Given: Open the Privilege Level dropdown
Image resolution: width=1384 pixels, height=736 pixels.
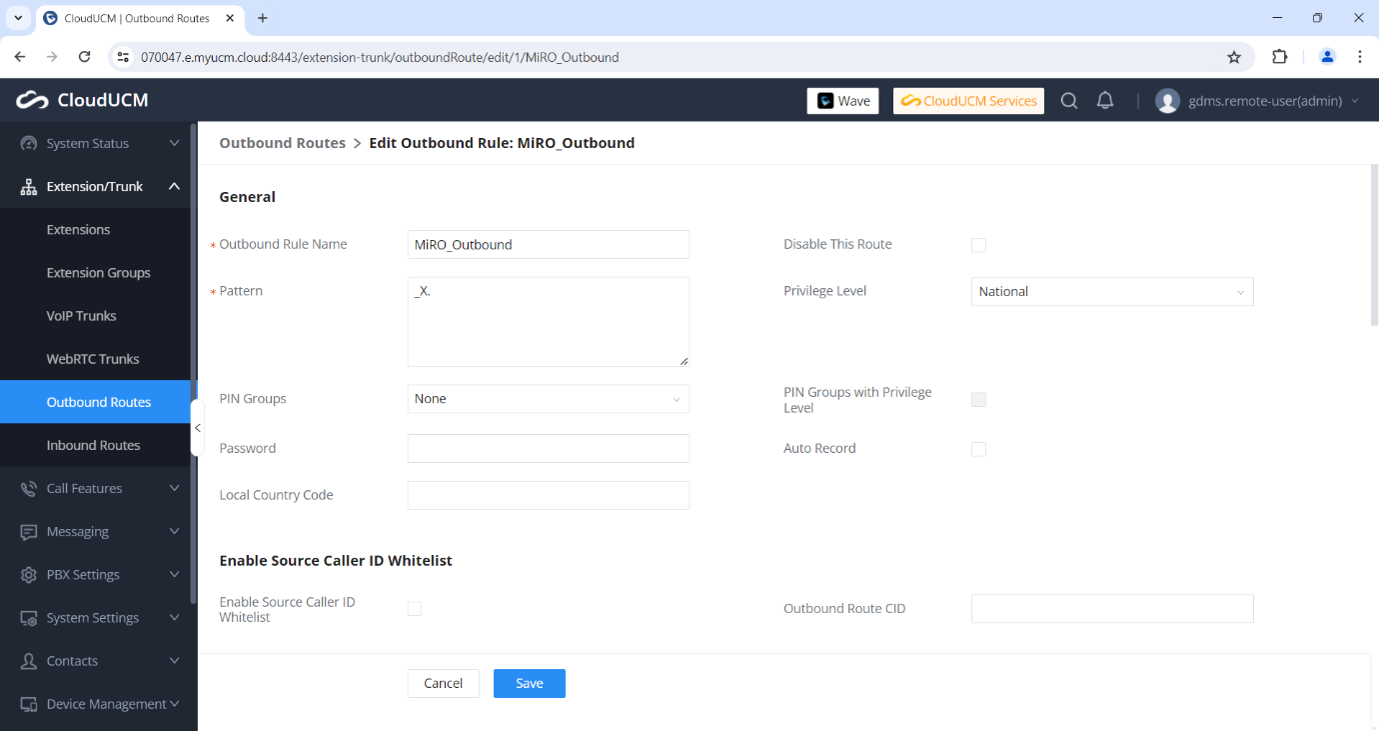Looking at the screenshot, I should [1111, 292].
